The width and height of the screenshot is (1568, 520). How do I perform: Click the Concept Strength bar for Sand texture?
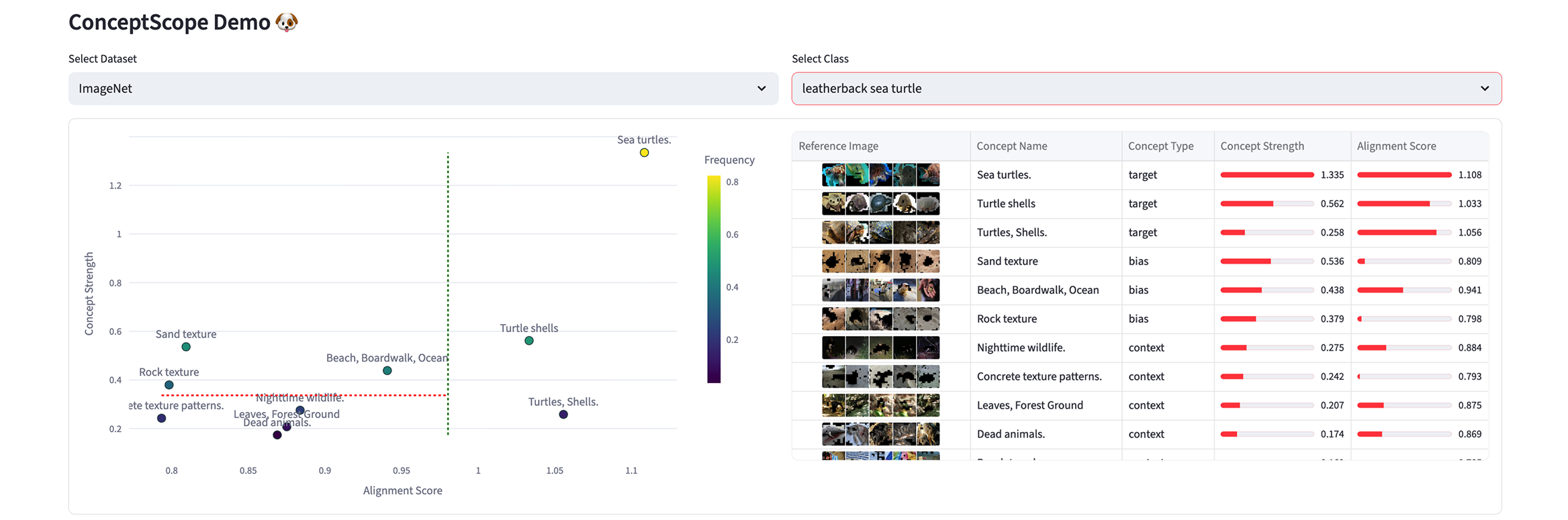[x=1266, y=262]
